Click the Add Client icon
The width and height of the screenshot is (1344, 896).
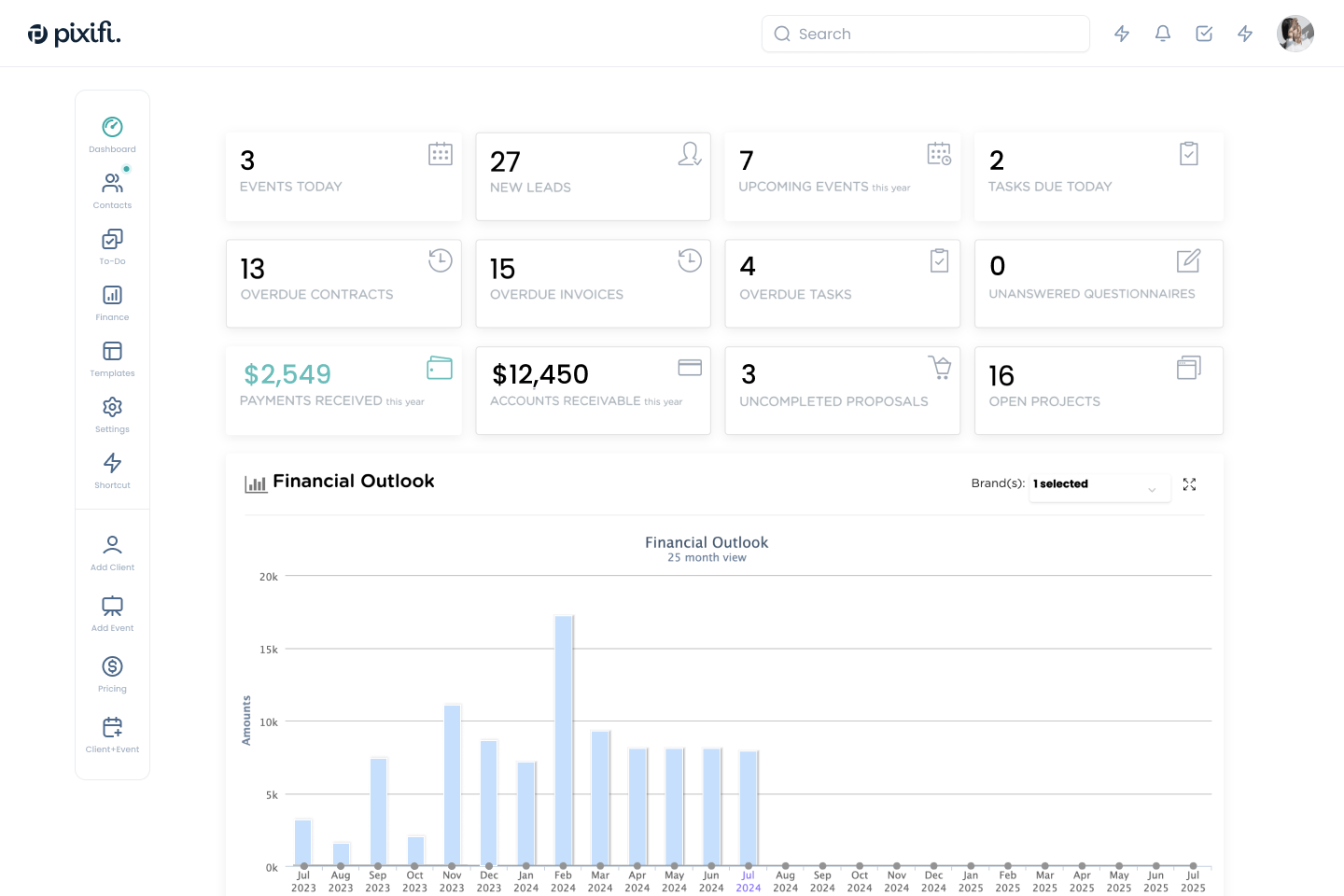click(112, 553)
